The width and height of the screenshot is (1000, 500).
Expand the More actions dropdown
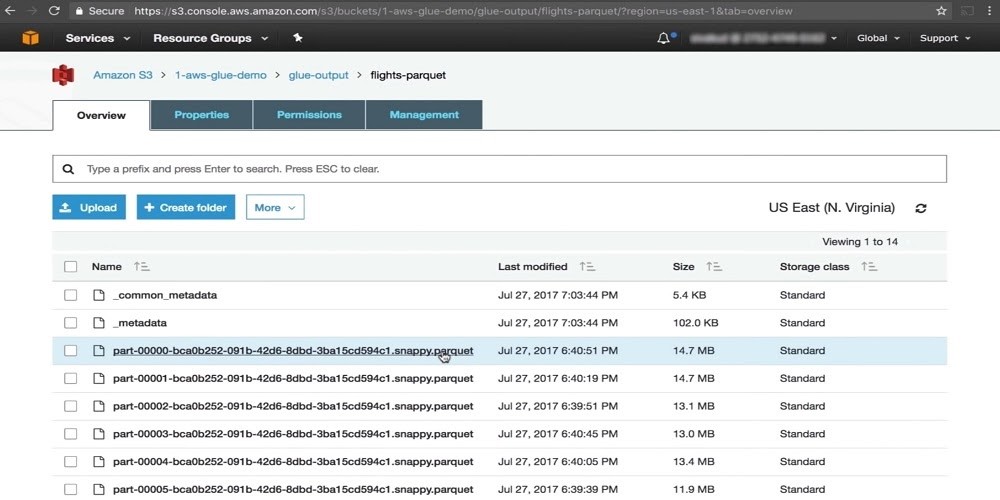[275, 208]
